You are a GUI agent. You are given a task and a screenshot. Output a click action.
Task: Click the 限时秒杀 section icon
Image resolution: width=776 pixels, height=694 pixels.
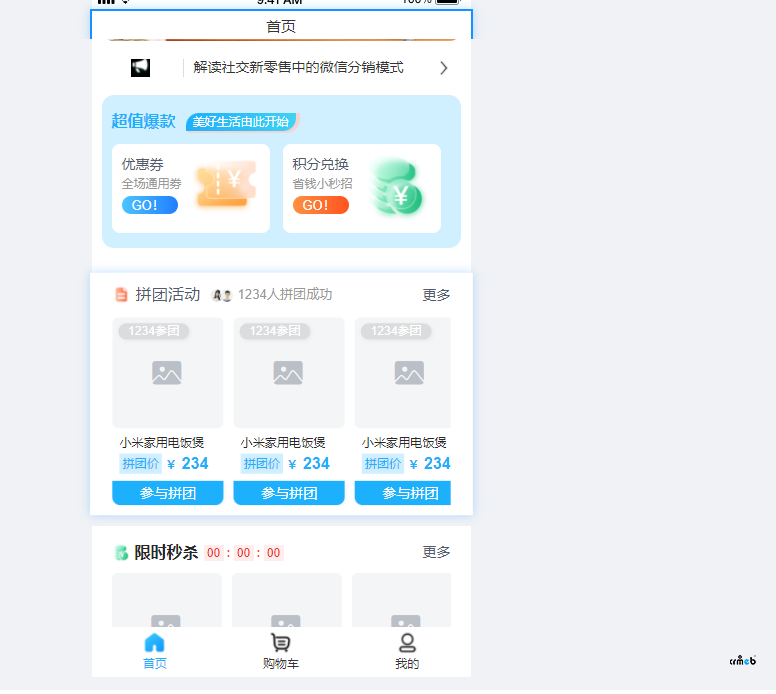(x=121, y=553)
